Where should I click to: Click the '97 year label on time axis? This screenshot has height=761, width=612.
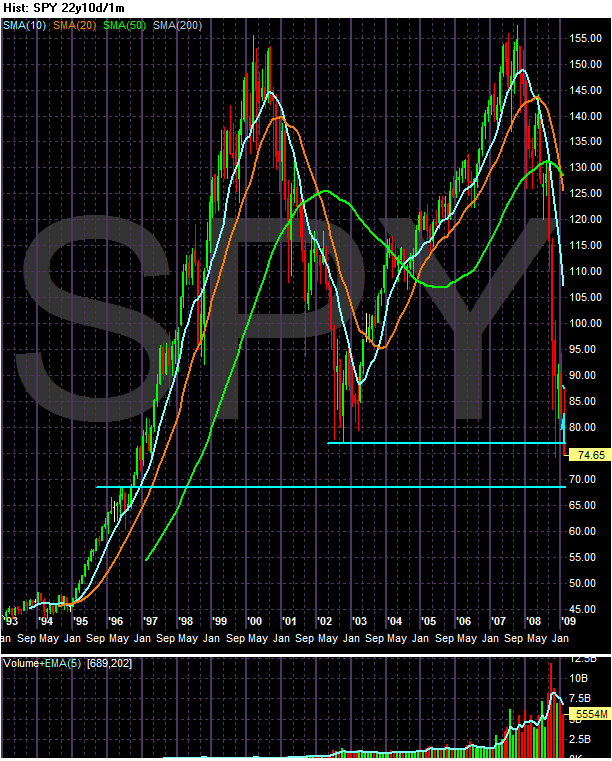tap(150, 621)
